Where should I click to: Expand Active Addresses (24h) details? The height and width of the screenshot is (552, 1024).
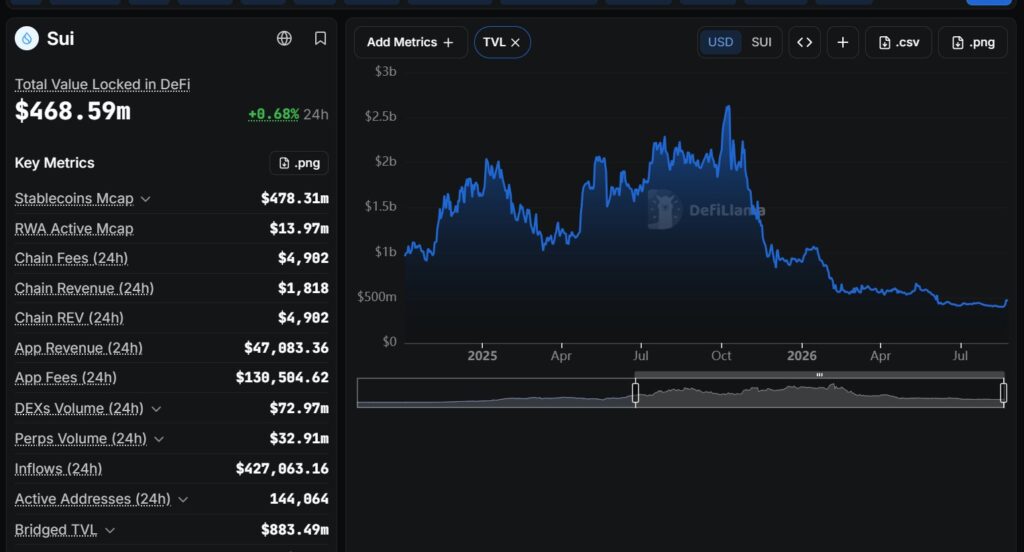tap(183, 500)
